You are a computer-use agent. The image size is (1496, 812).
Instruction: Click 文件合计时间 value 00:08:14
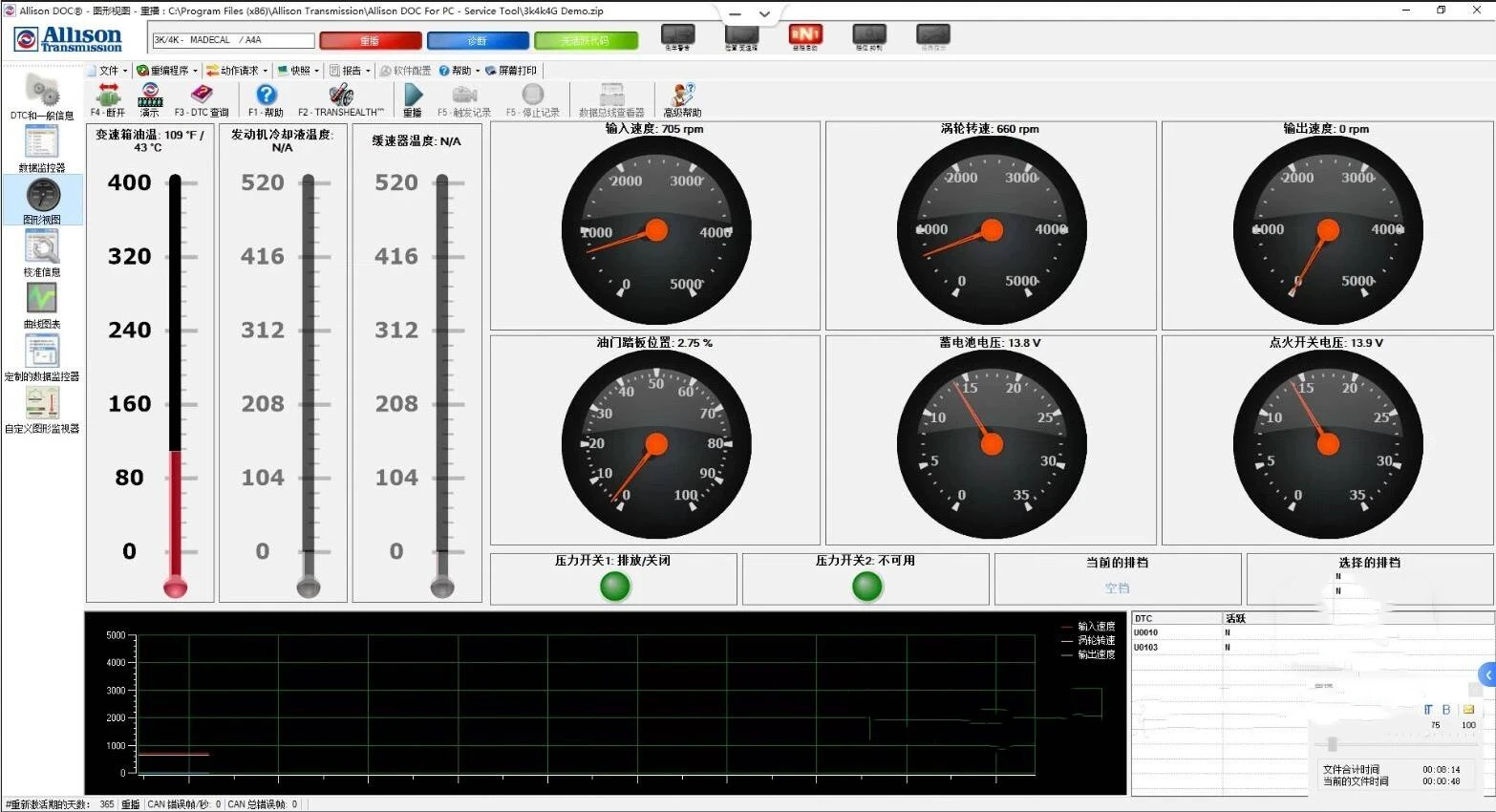[x=1441, y=769]
